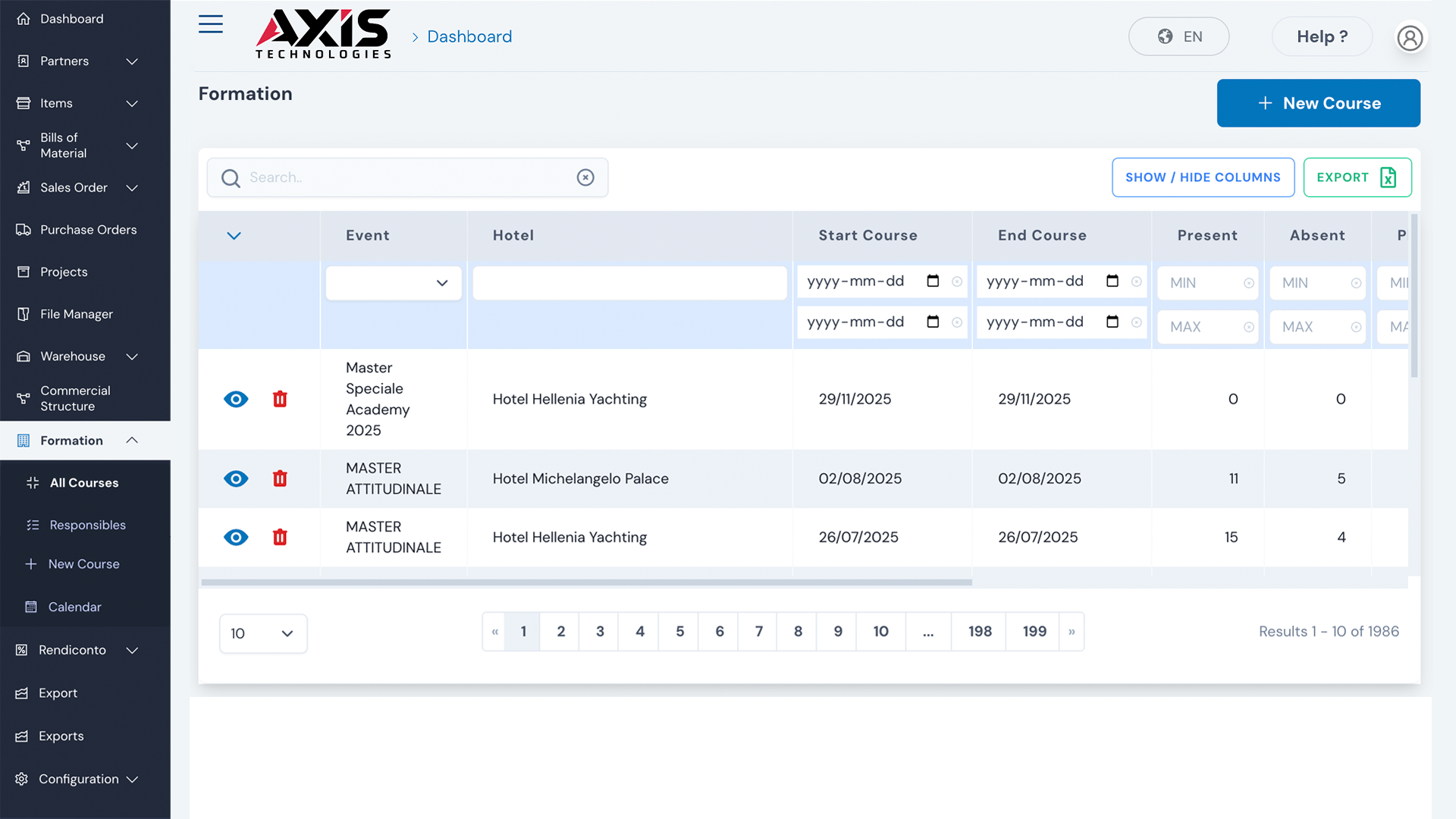
Task: Open Calendar under Formation menu
Action: tap(74, 607)
